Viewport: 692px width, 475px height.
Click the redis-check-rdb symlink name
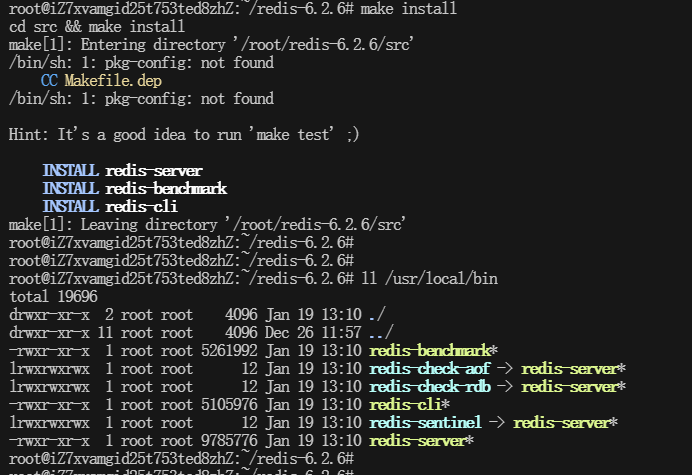pos(430,387)
